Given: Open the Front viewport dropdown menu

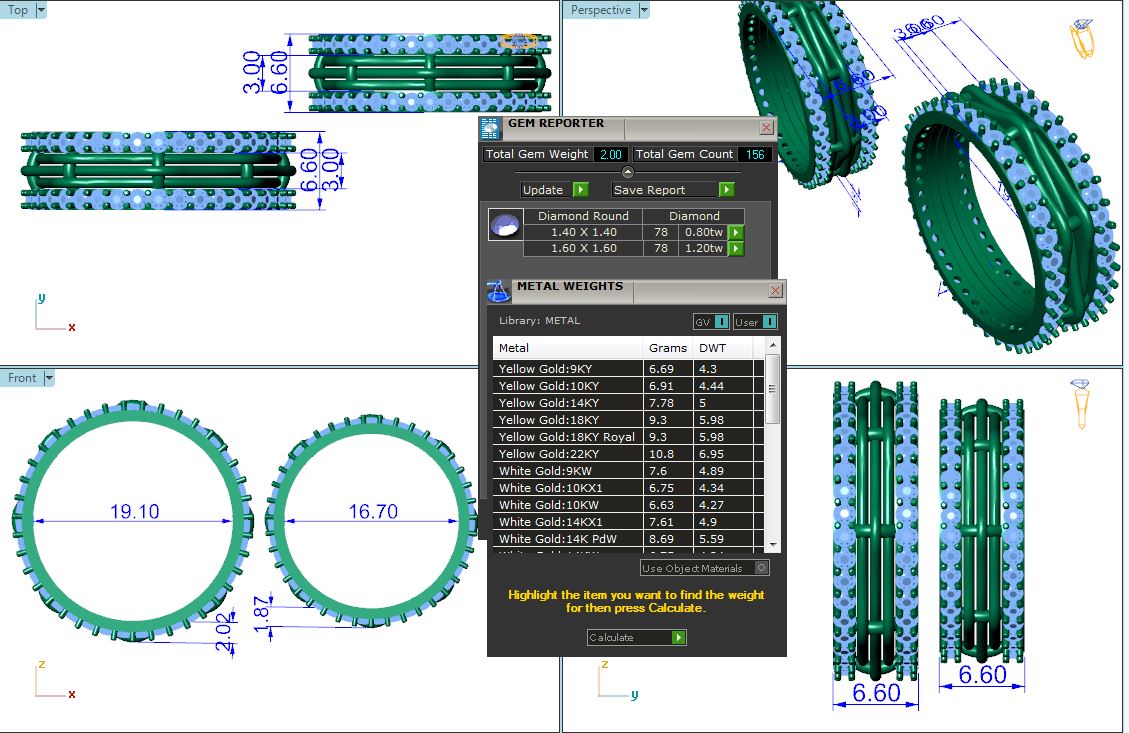Looking at the screenshot, I should point(49,378).
